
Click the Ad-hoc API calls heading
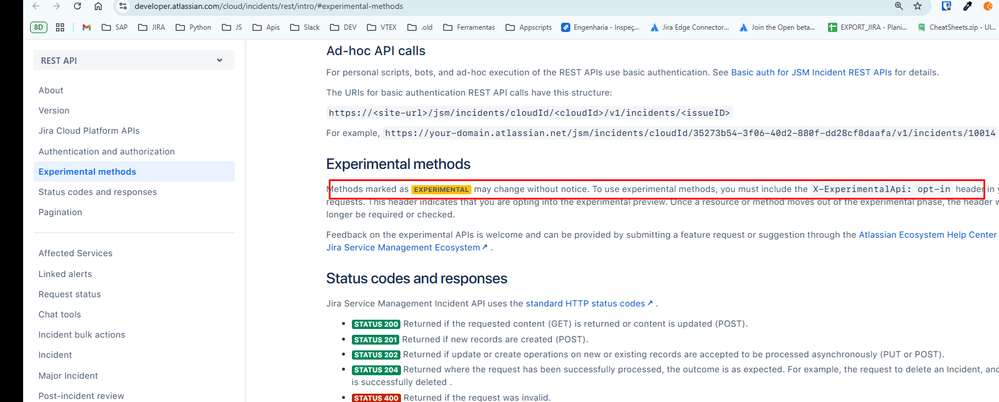375,50
